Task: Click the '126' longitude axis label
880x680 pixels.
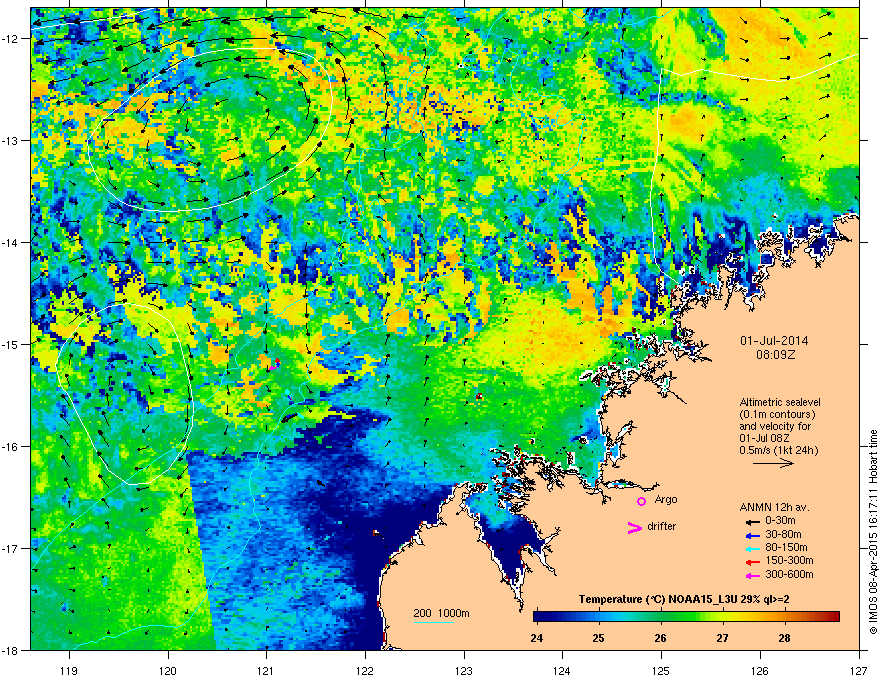Action: pos(760,670)
